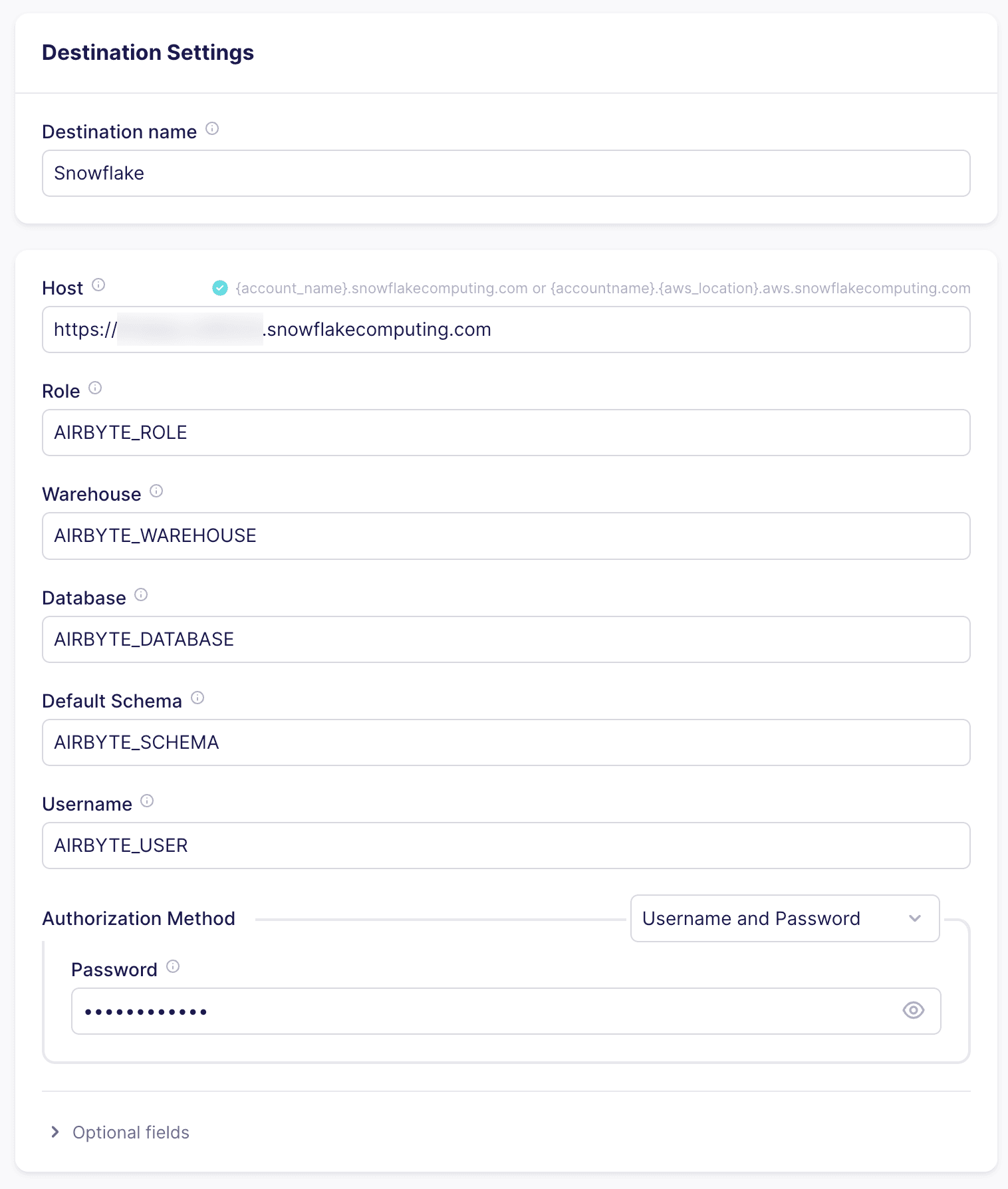Click the Password info icon
Screen dimensions: 1008x1189
click(173, 966)
